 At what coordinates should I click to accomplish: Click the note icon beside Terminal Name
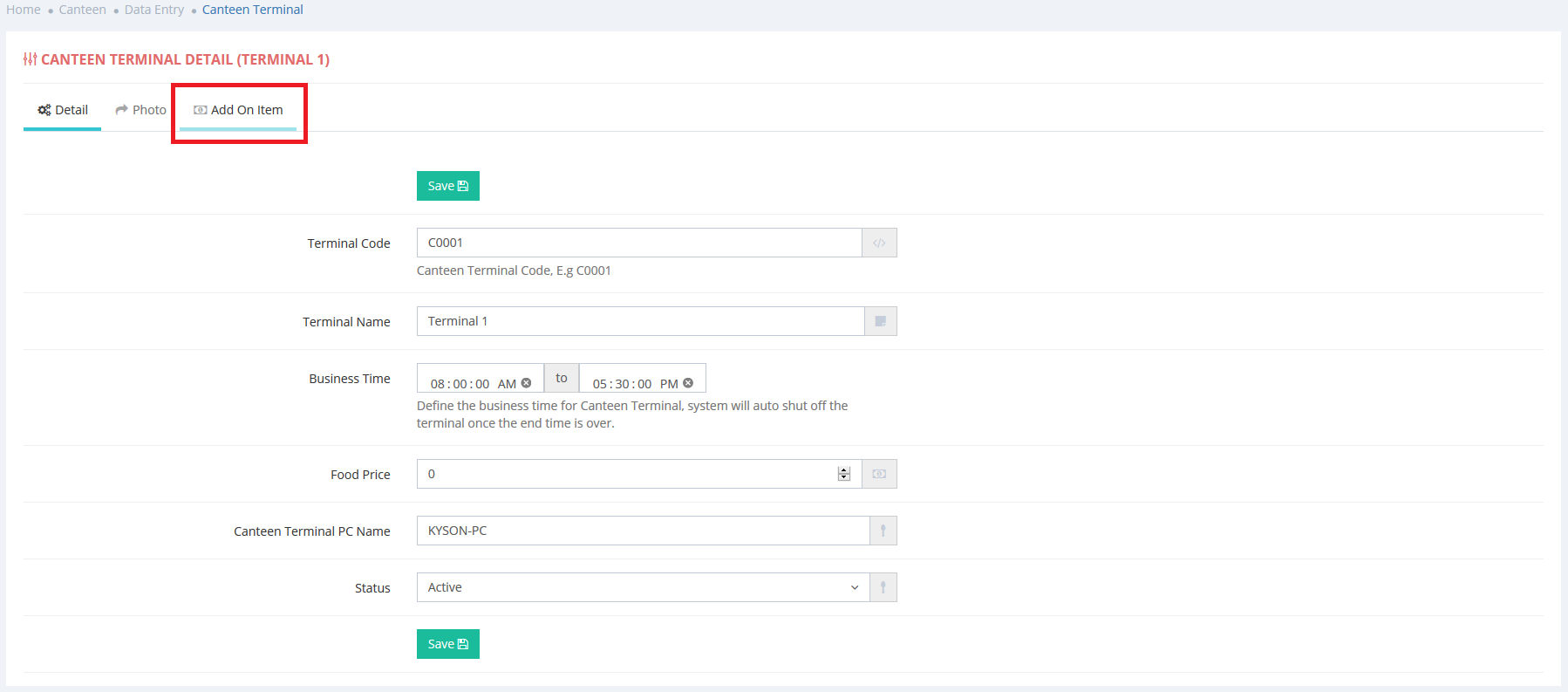[880, 321]
